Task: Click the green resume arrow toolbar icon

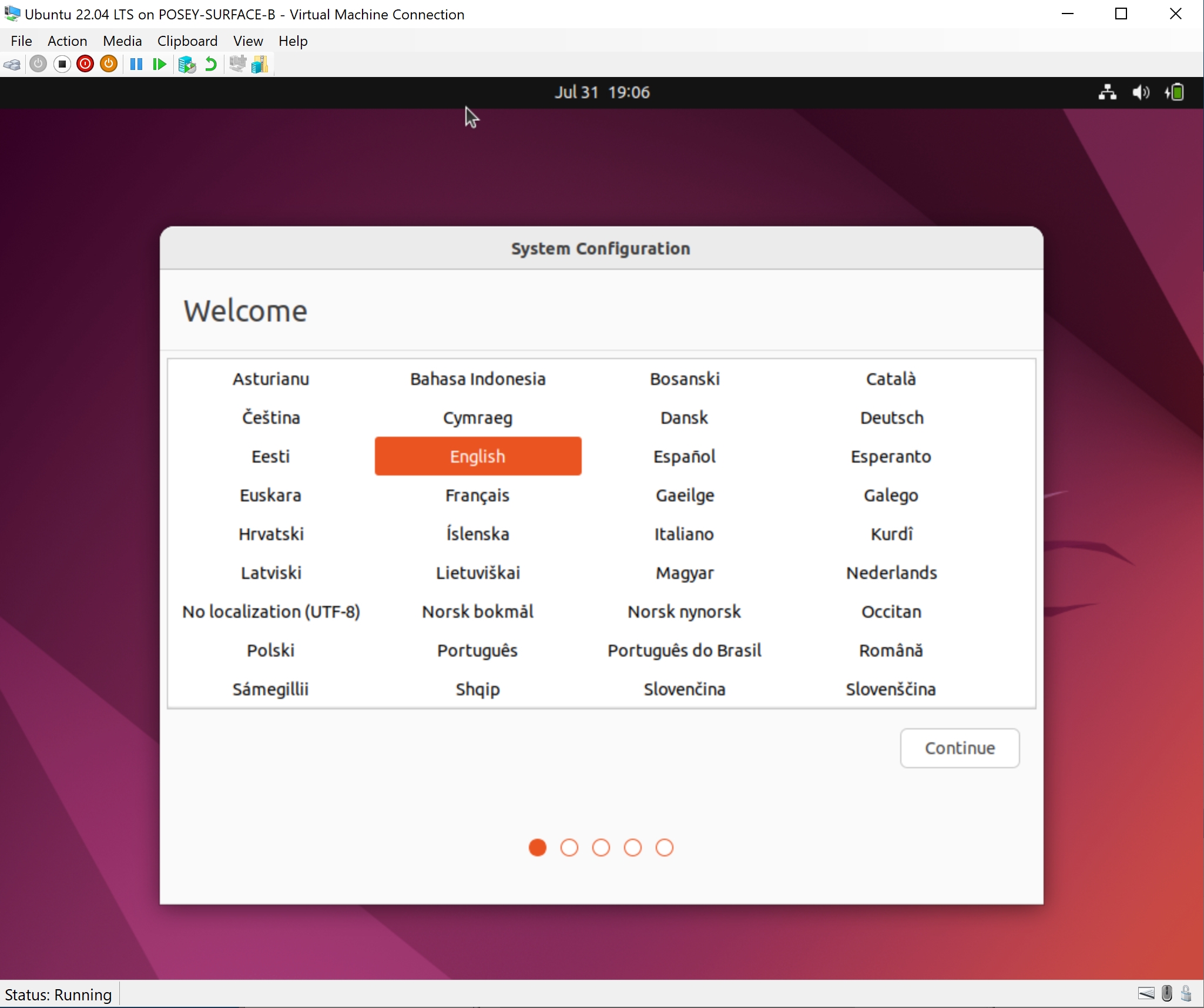Action: (159, 64)
